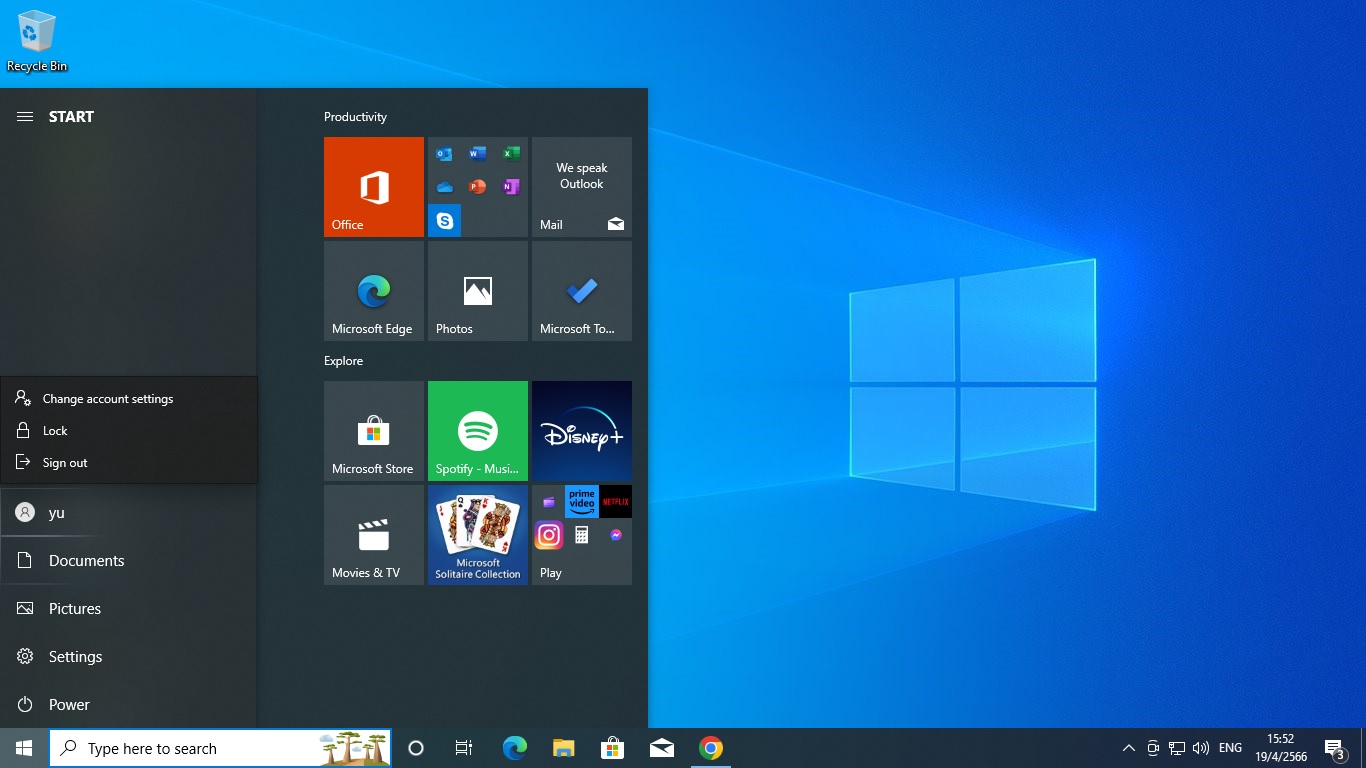Open Cortana circle on the taskbar
Screen dimensions: 1366x768
coord(416,748)
